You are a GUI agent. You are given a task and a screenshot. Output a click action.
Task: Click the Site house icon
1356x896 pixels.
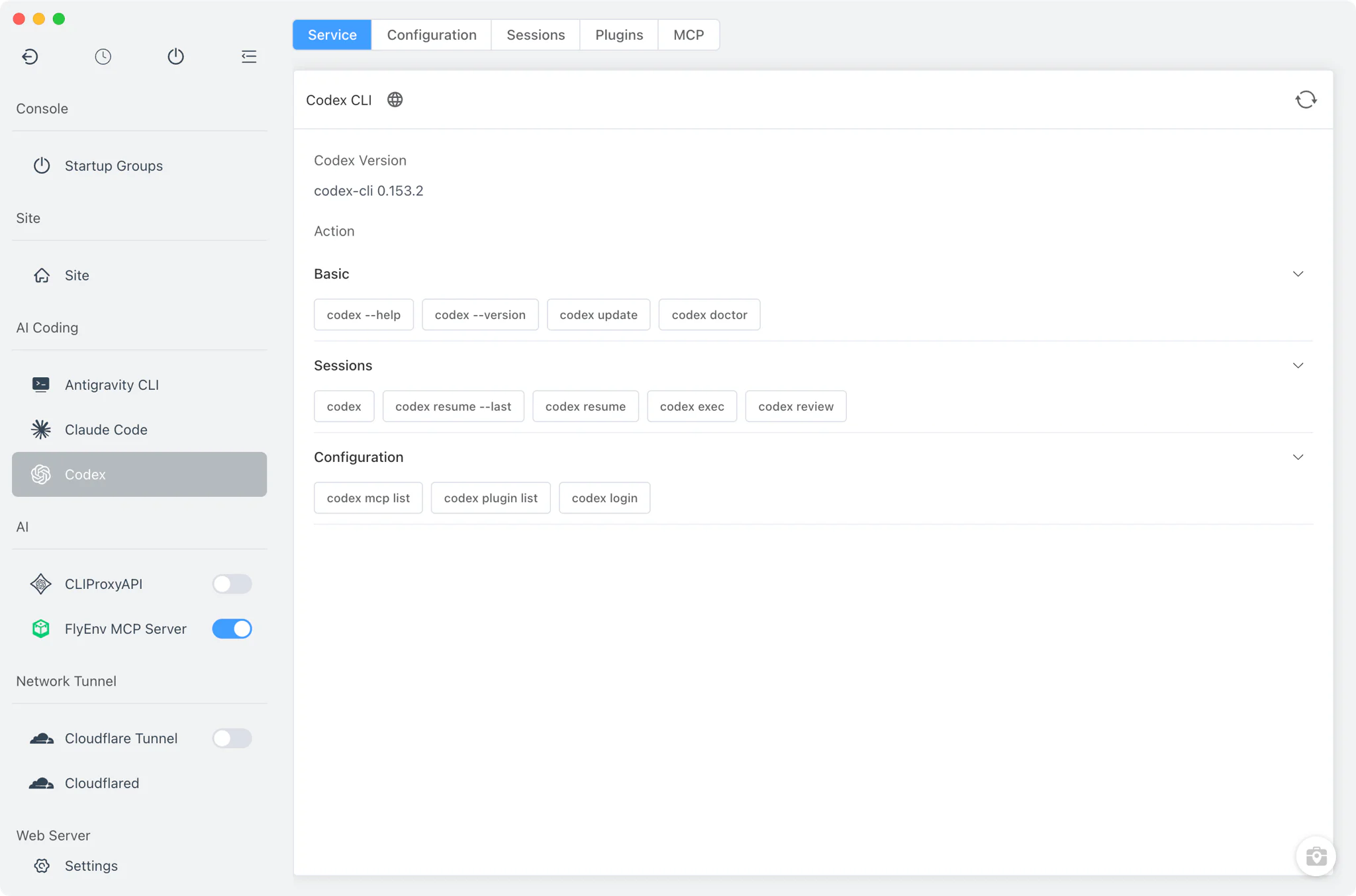coord(42,275)
